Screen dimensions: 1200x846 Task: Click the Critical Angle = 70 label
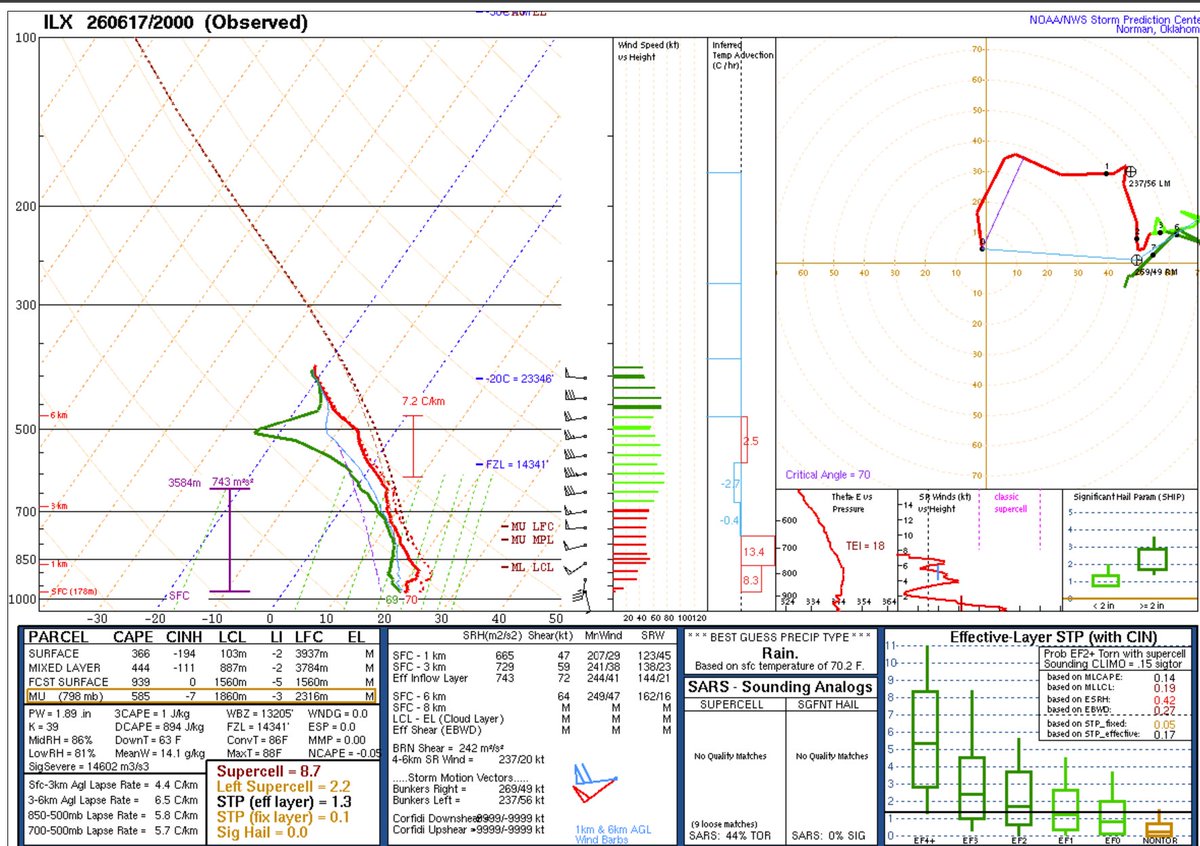click(x=827, y=475)
